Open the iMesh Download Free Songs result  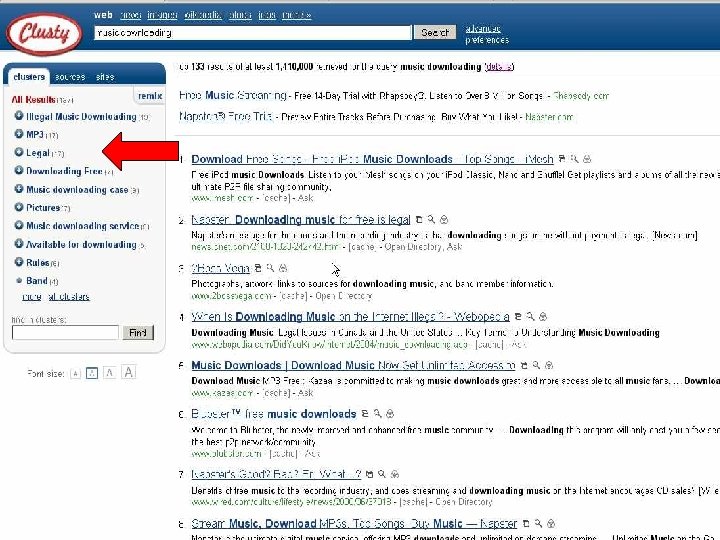click(372, 159)
